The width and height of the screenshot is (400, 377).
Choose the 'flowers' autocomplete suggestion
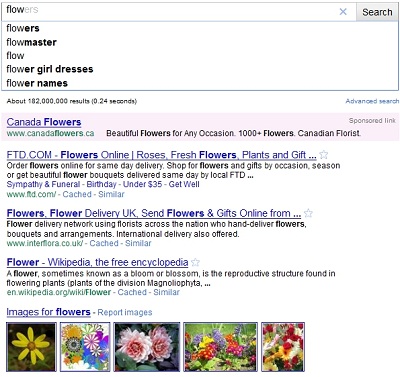pyautogui.click(x=200, y=28)
